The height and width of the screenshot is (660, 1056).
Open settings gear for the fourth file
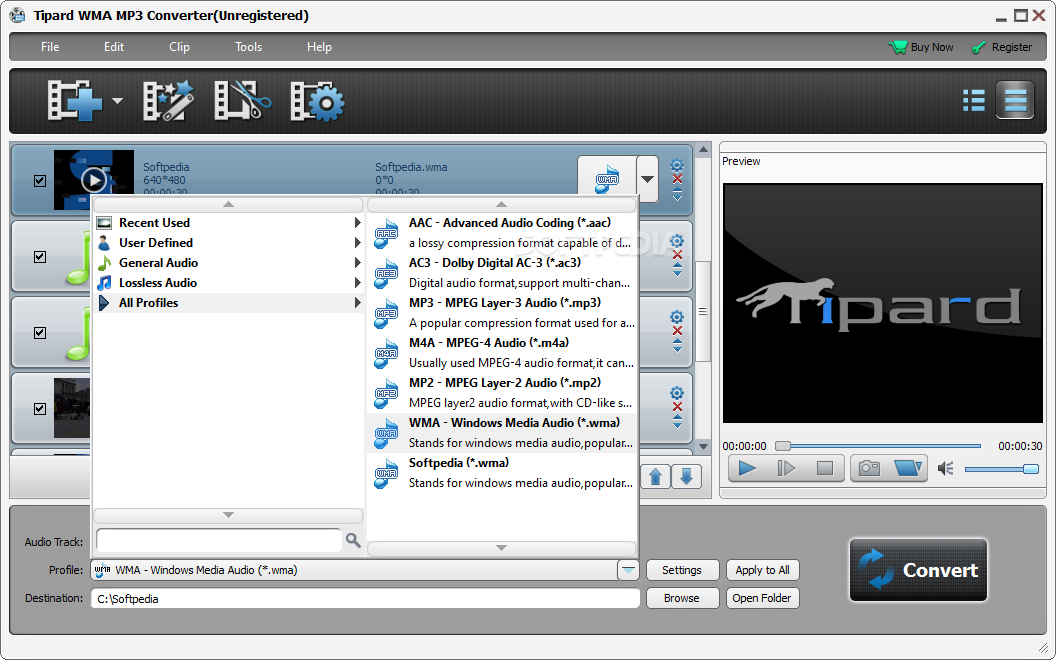[677, 393]
